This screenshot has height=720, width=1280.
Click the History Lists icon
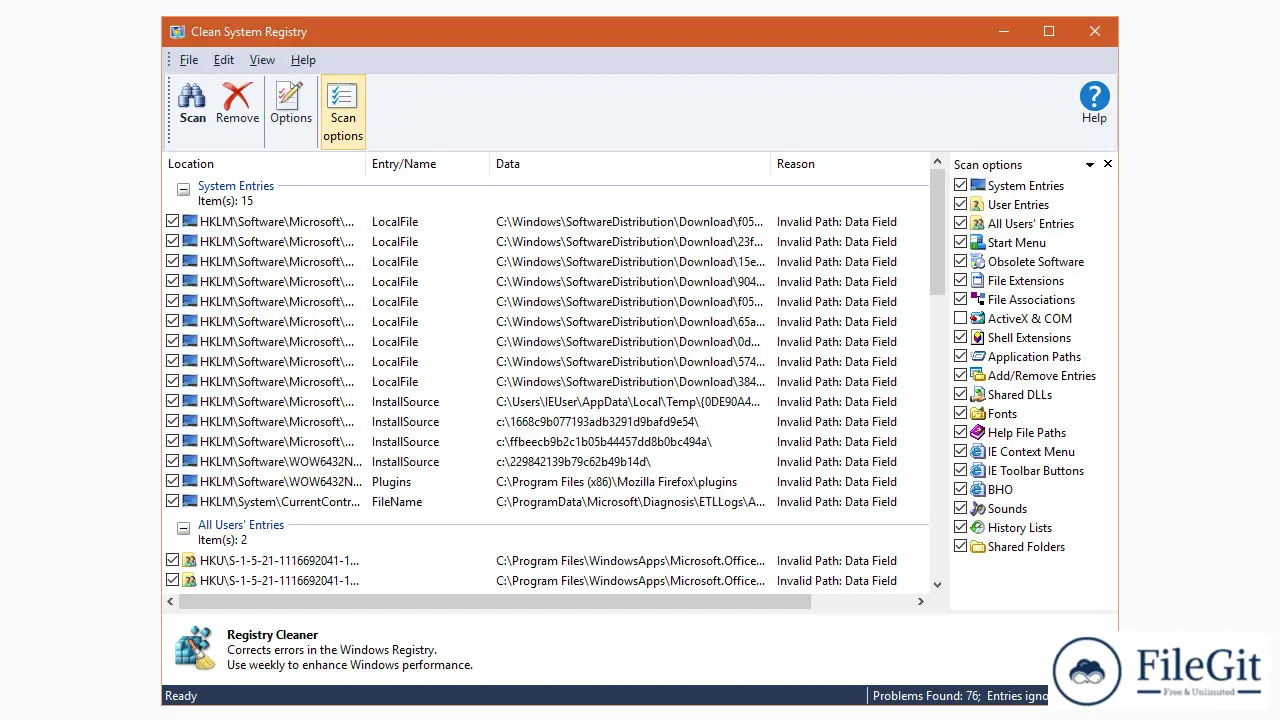tap(978, 527)
